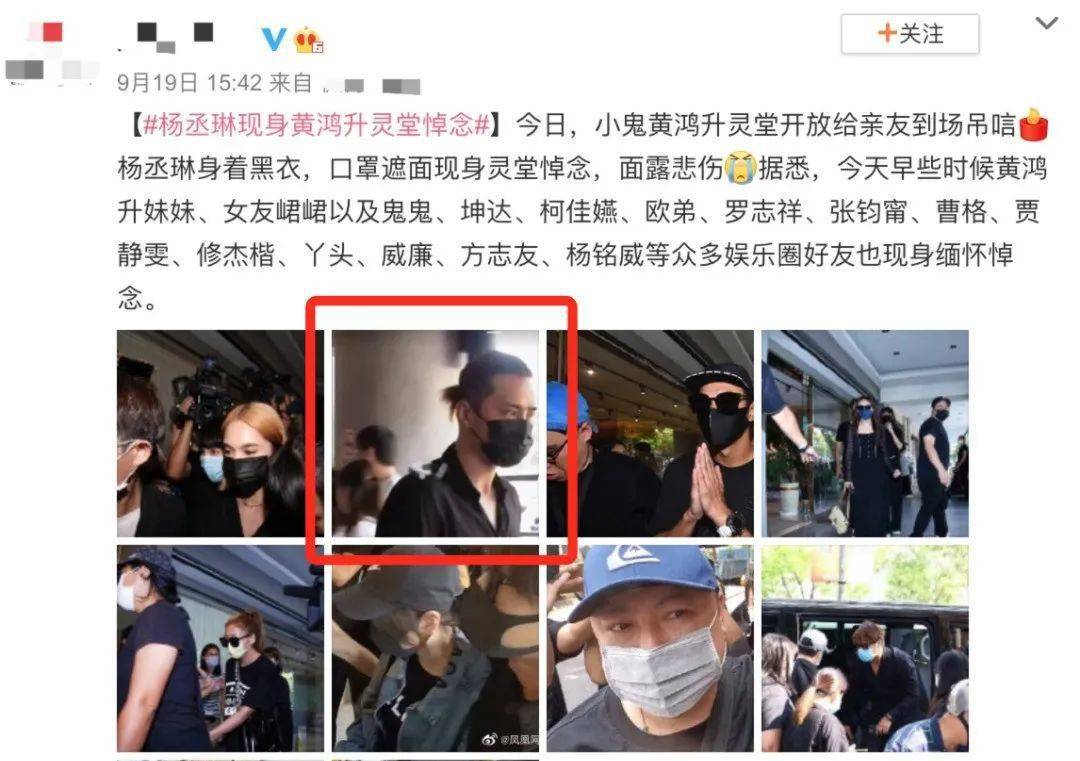Open photo of person in gray cap and denim

click(x=435, y=648)
